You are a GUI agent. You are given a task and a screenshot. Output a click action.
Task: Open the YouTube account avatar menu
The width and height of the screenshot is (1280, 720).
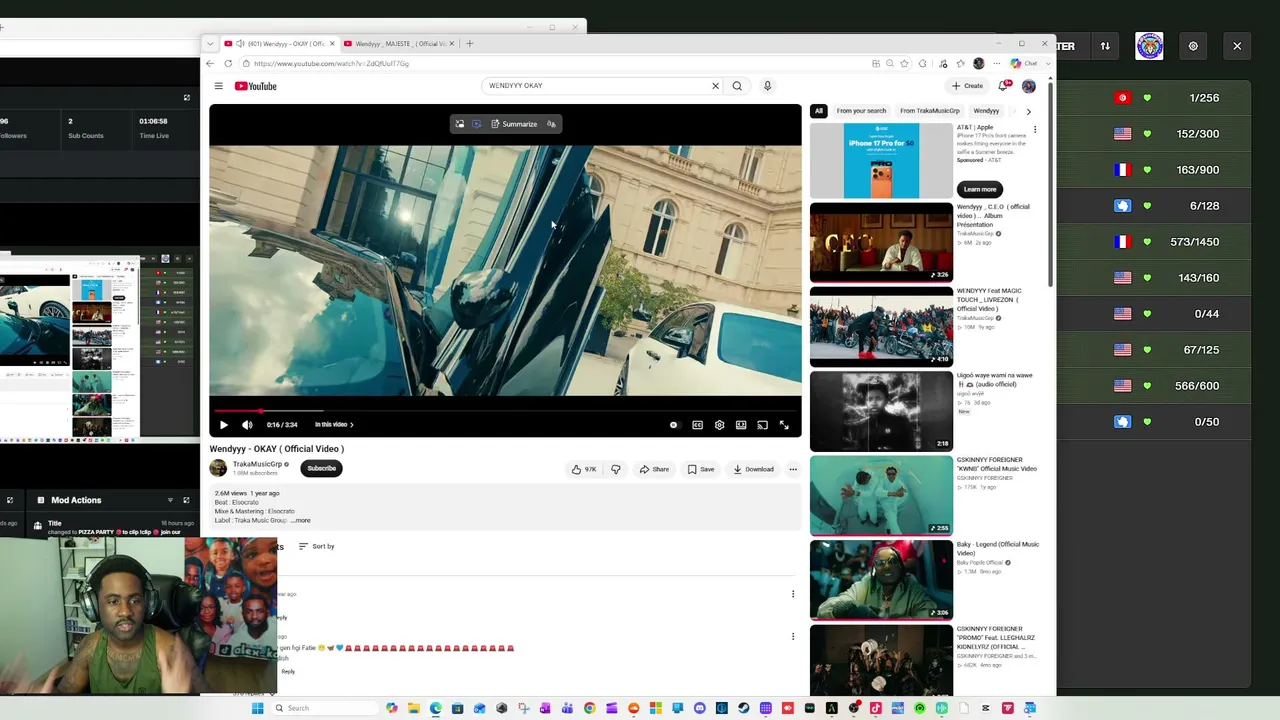pos(1028,86)
